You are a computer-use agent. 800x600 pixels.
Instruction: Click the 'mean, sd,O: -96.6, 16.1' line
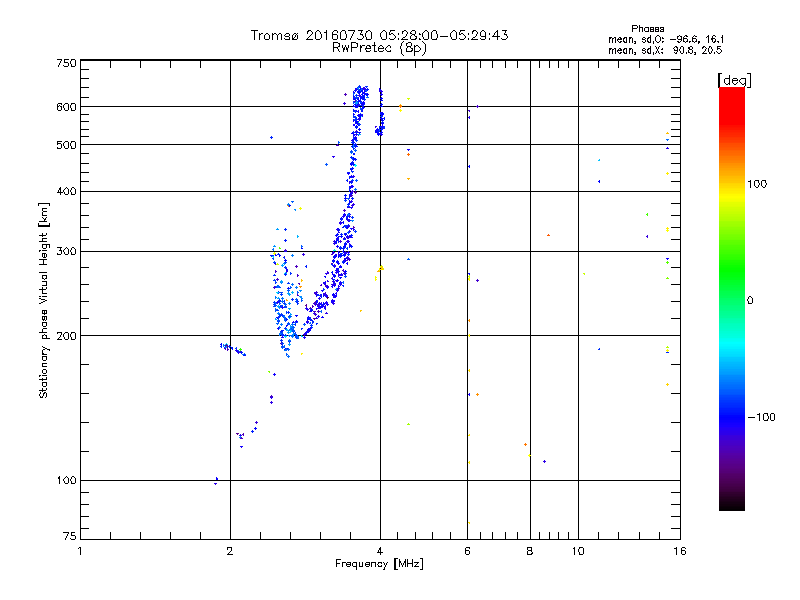666,39
